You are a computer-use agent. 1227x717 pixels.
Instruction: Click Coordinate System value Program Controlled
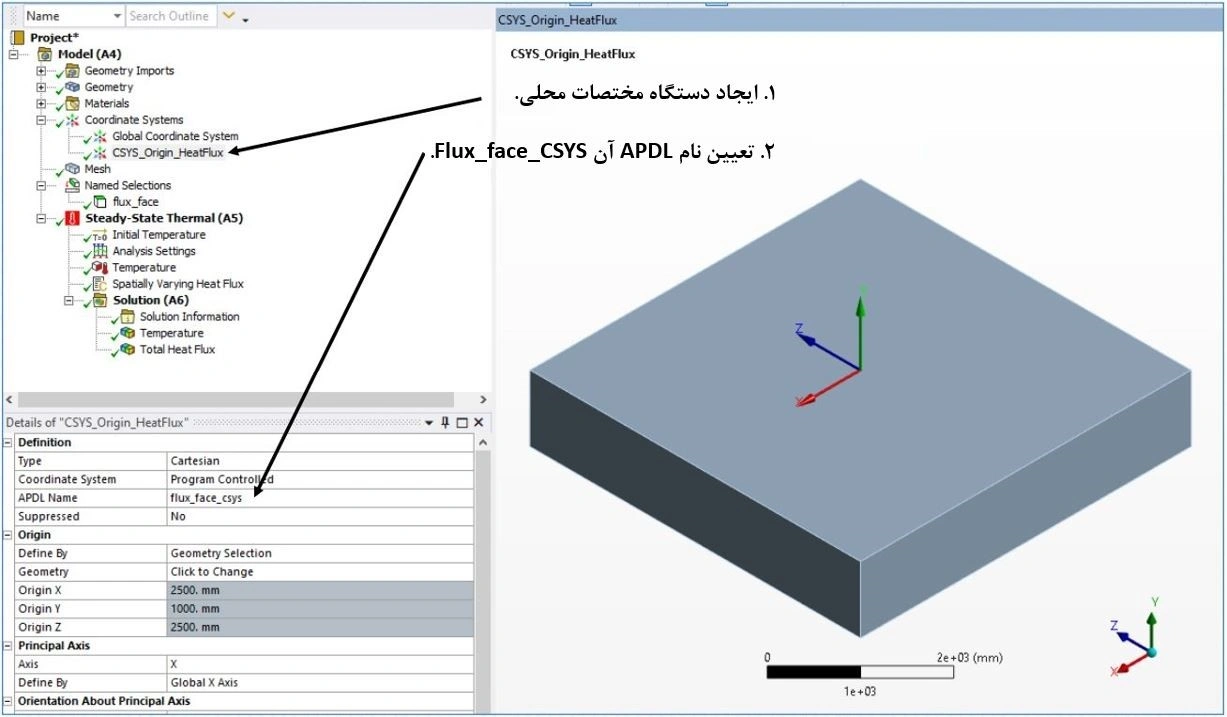point(320,479)
